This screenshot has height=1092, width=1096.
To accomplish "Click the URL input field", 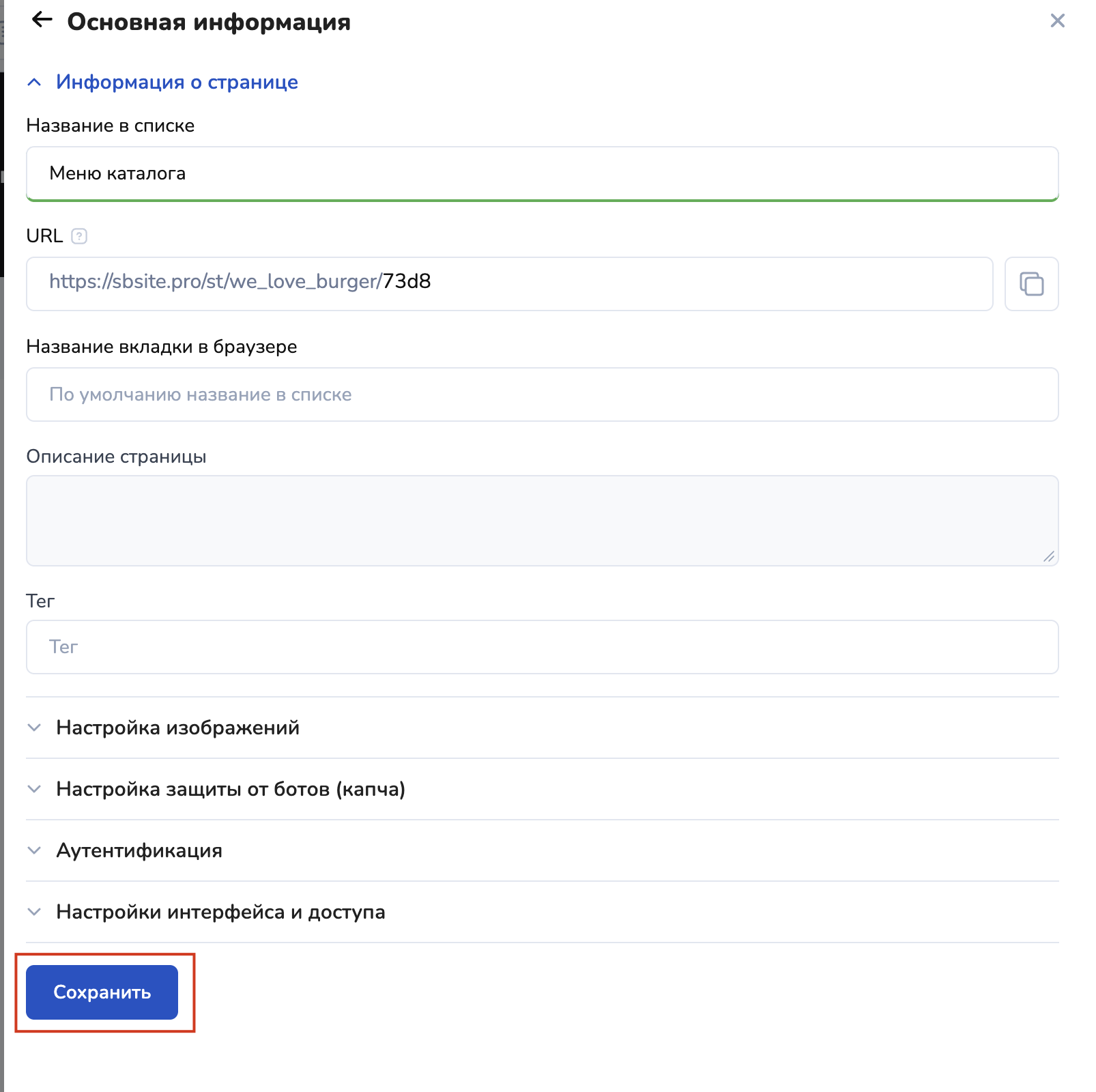I will pos(509,284).
